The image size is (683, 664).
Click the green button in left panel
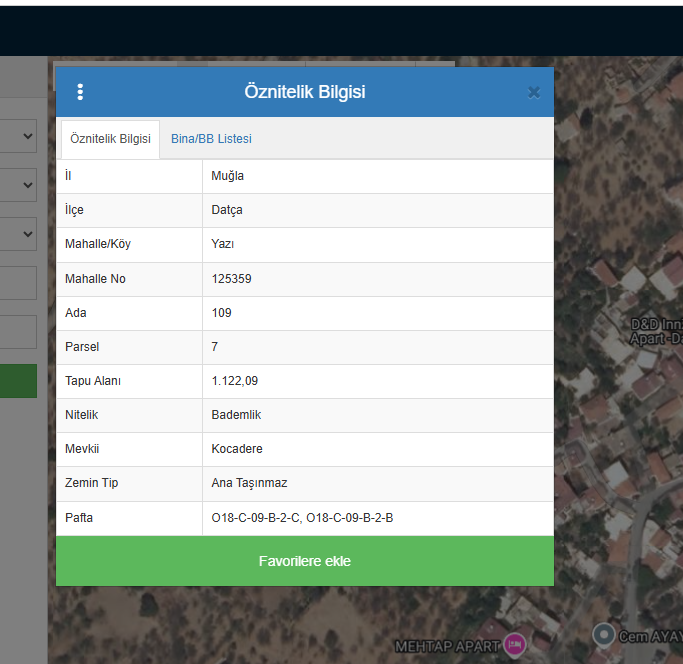coord(18,381)
